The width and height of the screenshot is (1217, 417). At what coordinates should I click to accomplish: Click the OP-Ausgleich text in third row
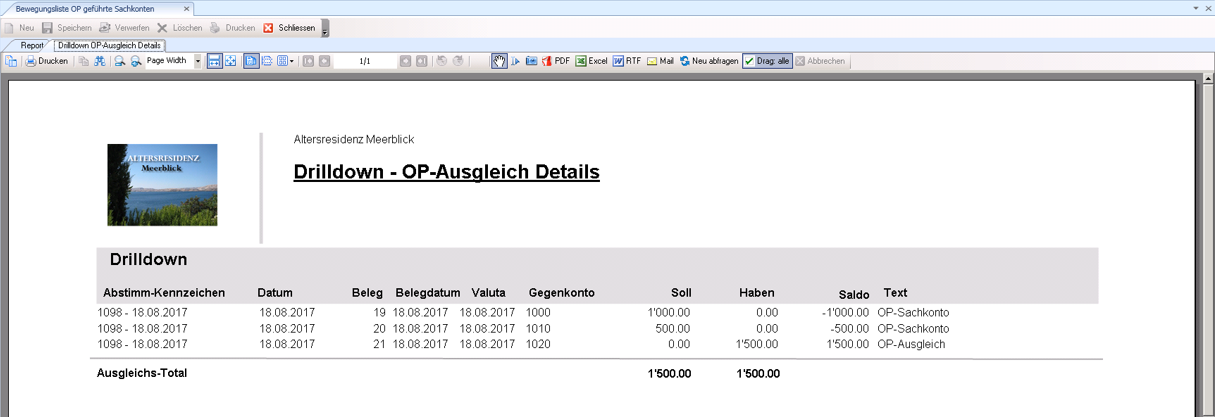click(x=911, y=344)
